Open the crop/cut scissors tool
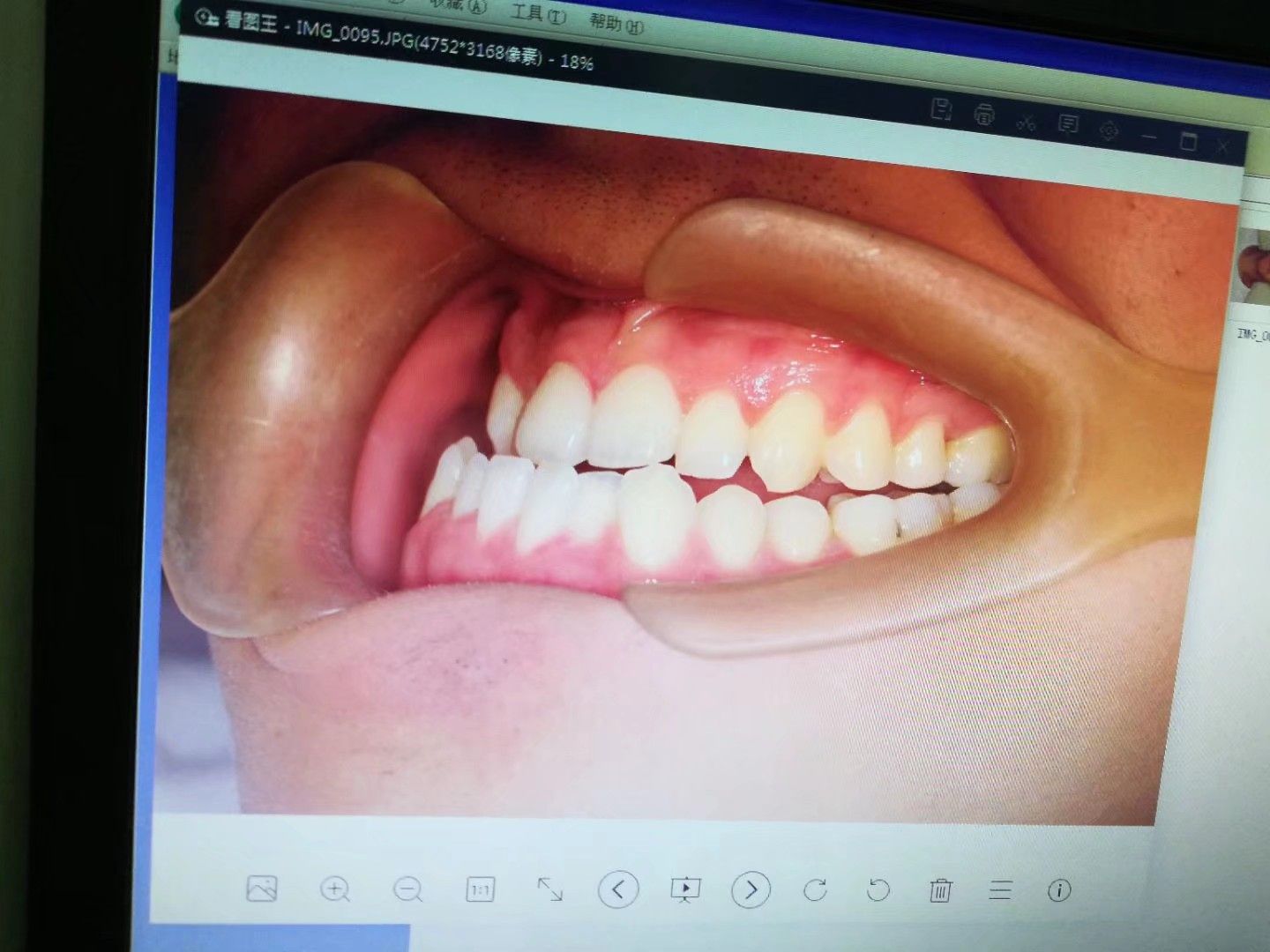1270x952 pixels. tap(1026, 121)
